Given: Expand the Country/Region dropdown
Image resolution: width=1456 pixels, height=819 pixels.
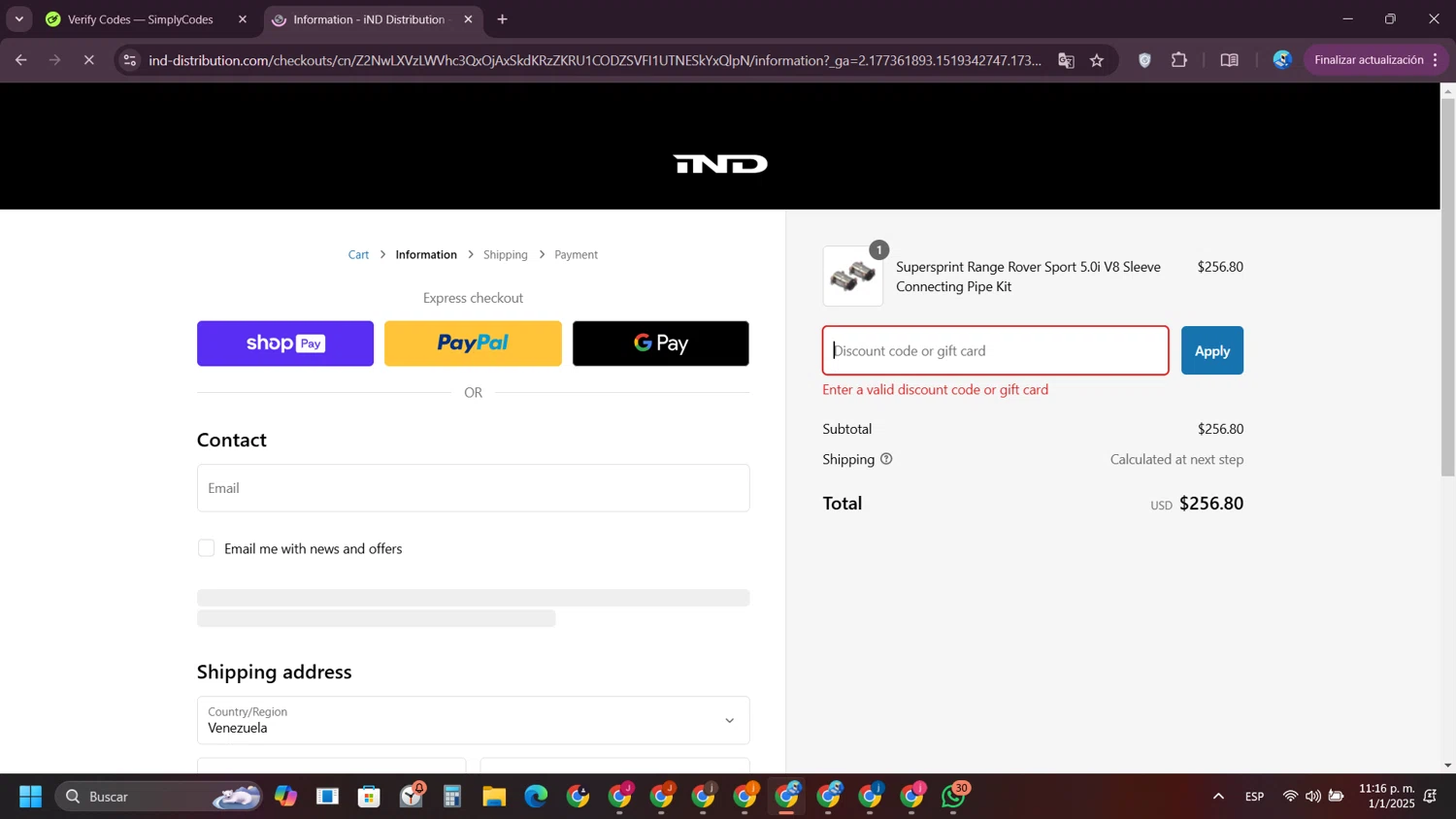Looking at the screenshot, I should tap(474, 720).
